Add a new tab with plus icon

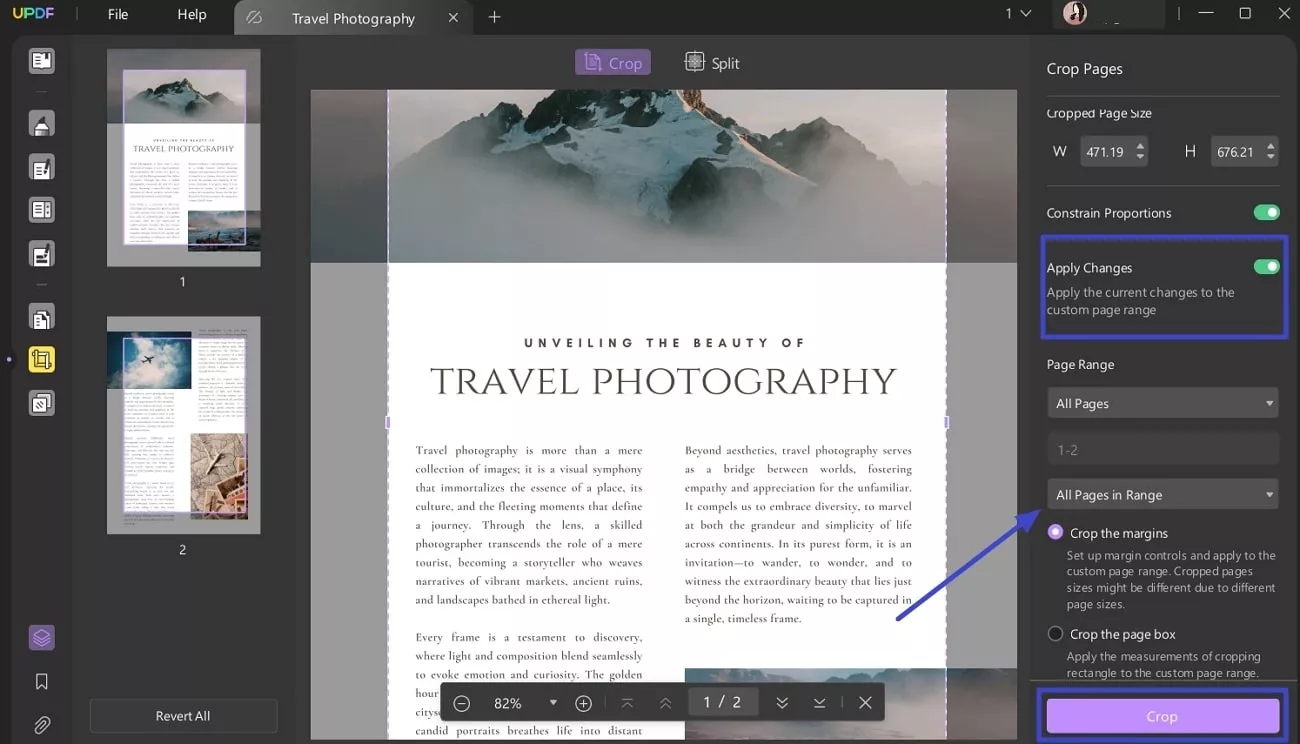point(494,17)
